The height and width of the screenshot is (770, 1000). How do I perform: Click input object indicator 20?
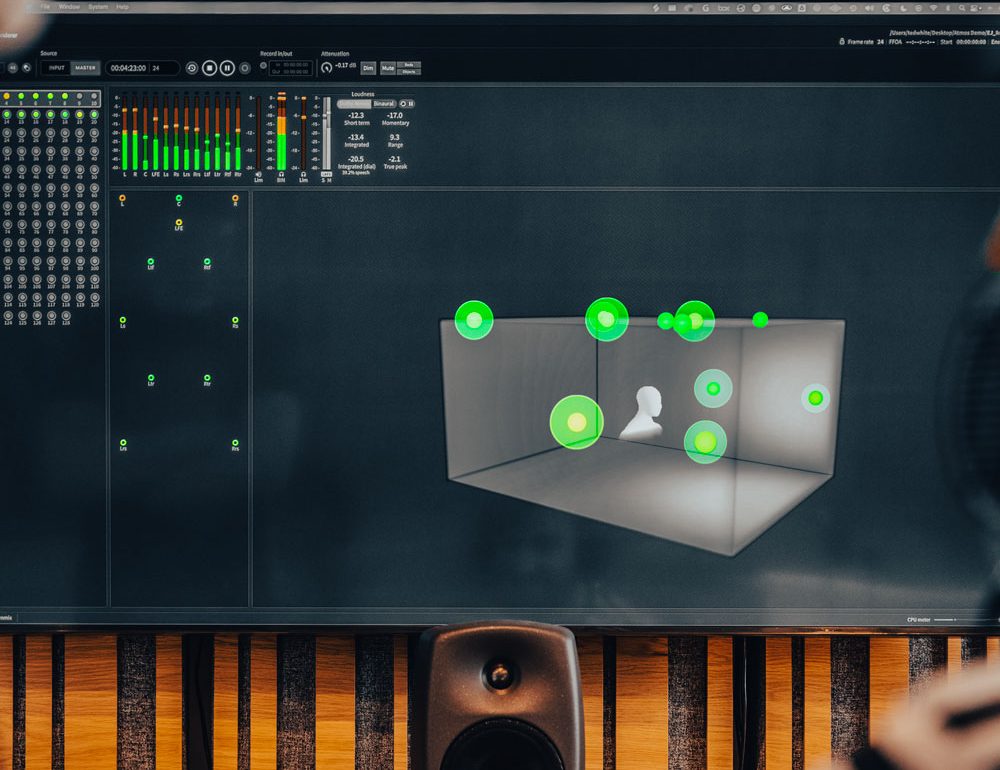[94, 115]
